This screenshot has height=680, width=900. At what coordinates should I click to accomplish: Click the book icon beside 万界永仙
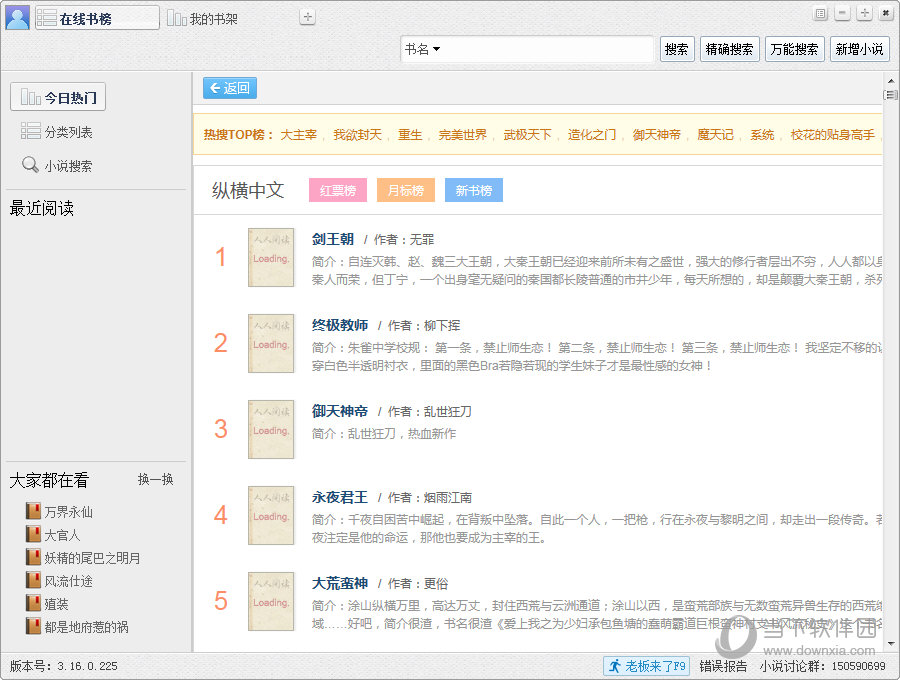click(33, 511)
